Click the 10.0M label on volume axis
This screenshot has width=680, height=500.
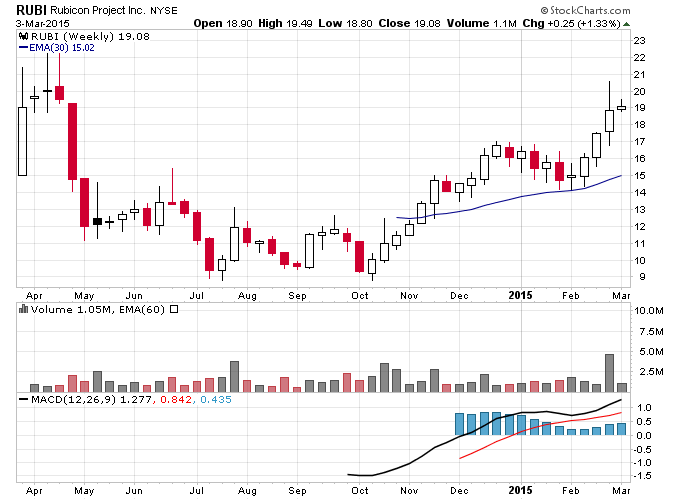[649, 310]
